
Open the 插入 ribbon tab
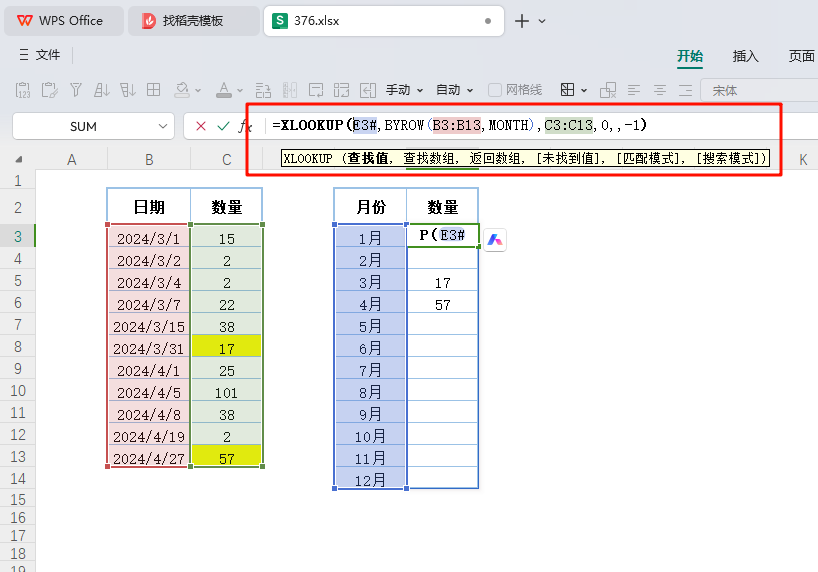tap(745, 56)
